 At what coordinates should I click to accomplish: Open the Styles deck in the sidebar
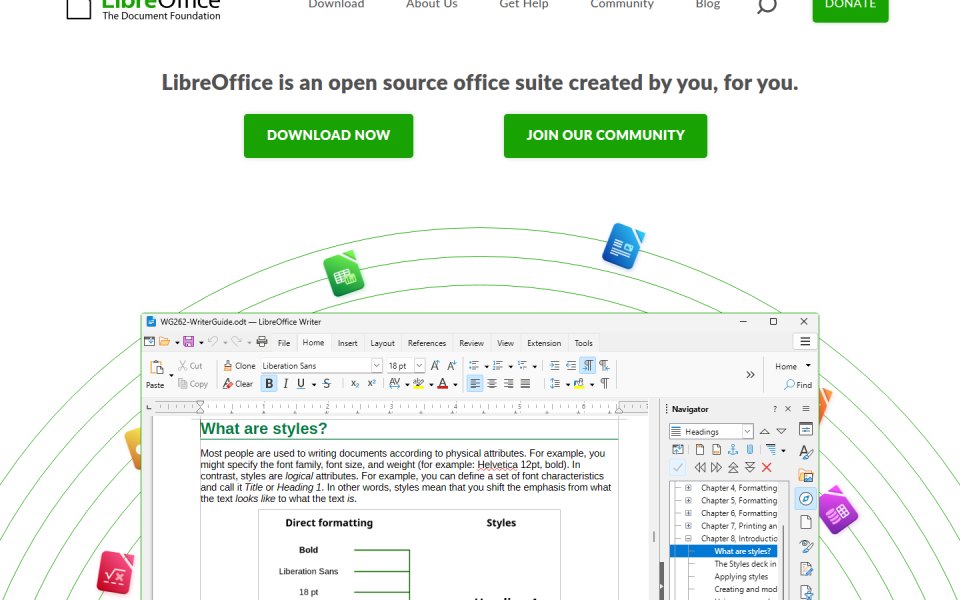806,452
